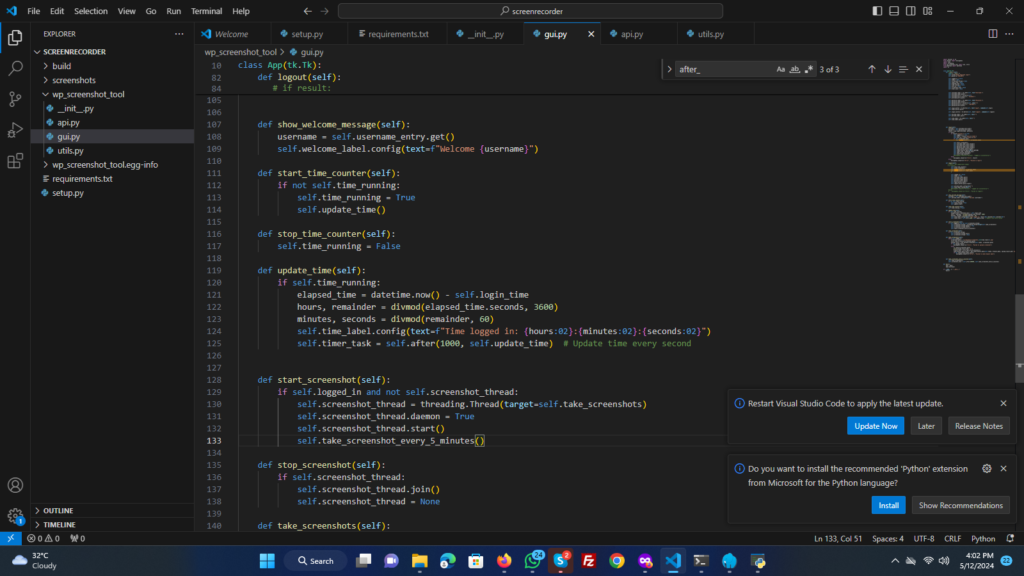The image size is (1024, 576).
Task: Click the Show Recommendations button
Action: [960, 505]
